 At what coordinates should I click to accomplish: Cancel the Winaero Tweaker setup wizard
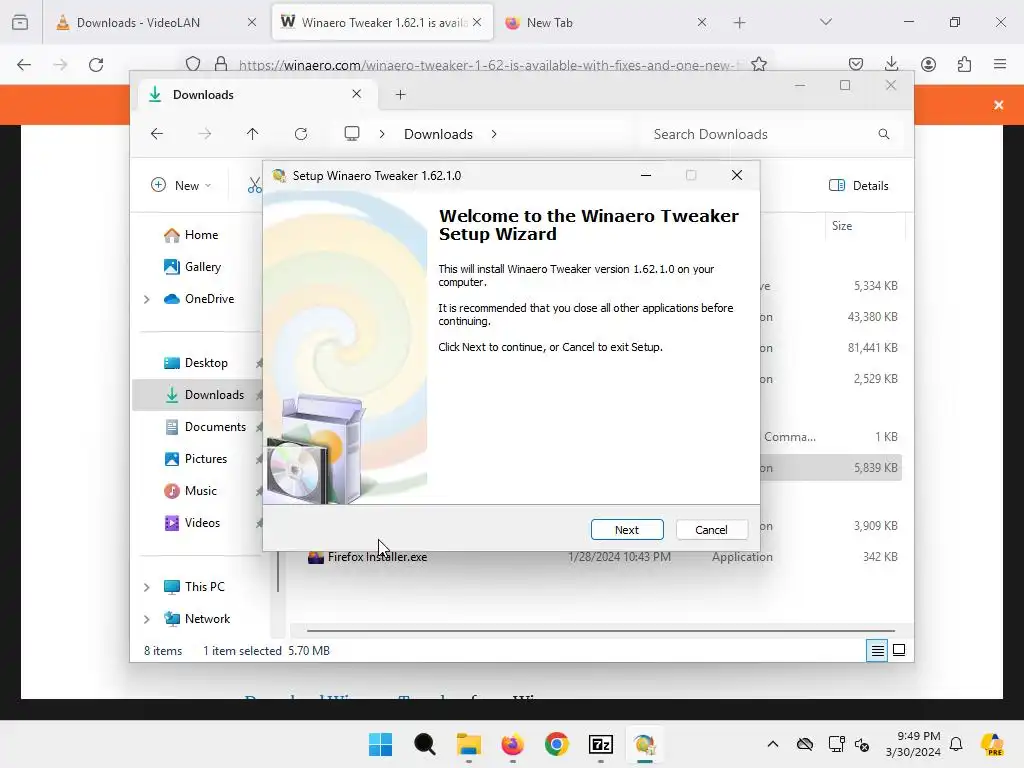(711, 530)
